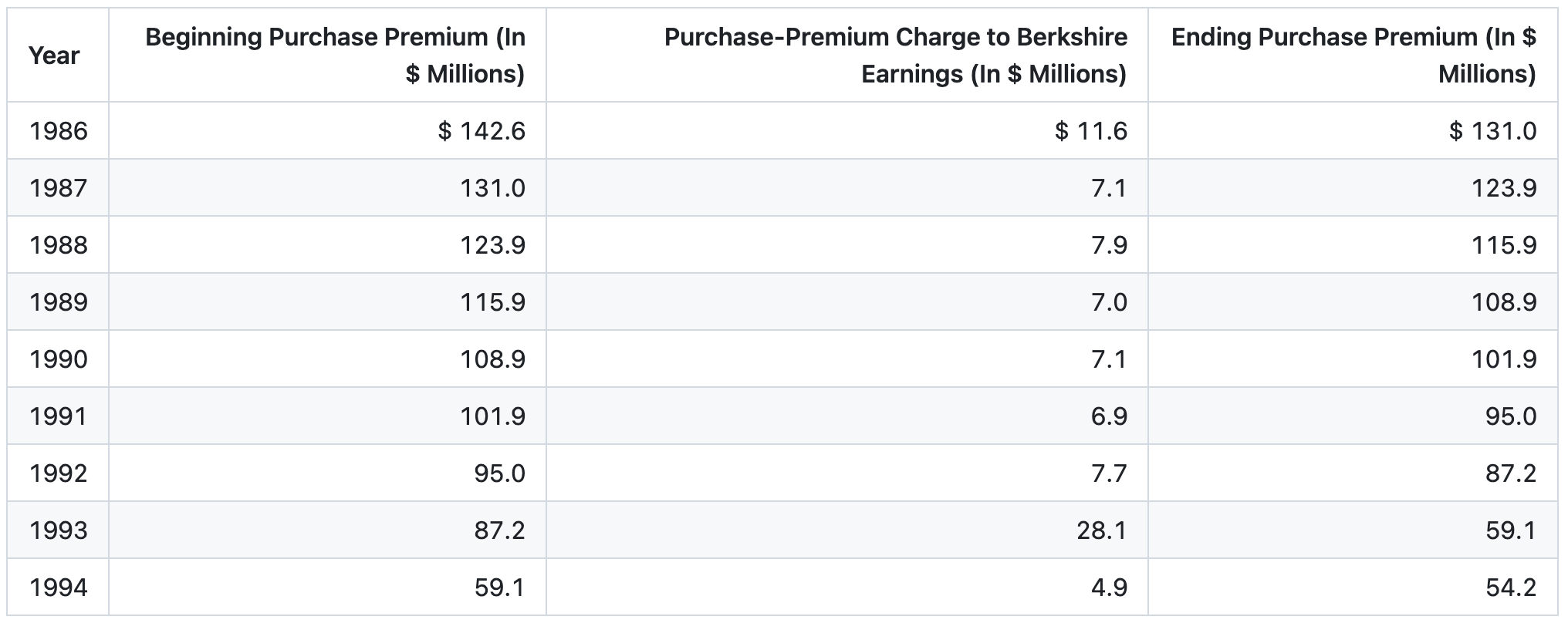The image size is (1568, 623).
Task: Click the 1986 year cell
Action: (x=59, y=131)
